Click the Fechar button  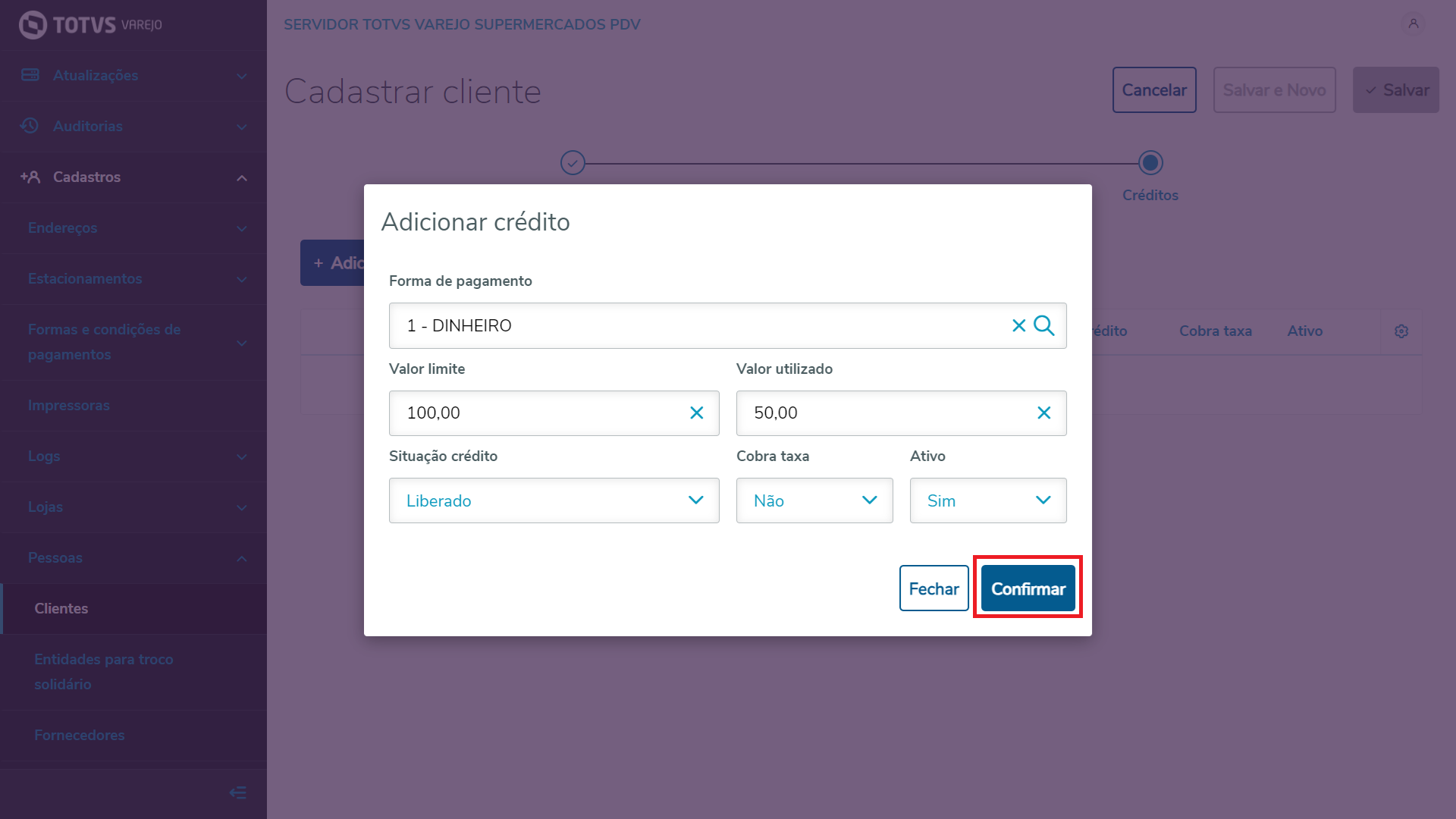[934, 588]
